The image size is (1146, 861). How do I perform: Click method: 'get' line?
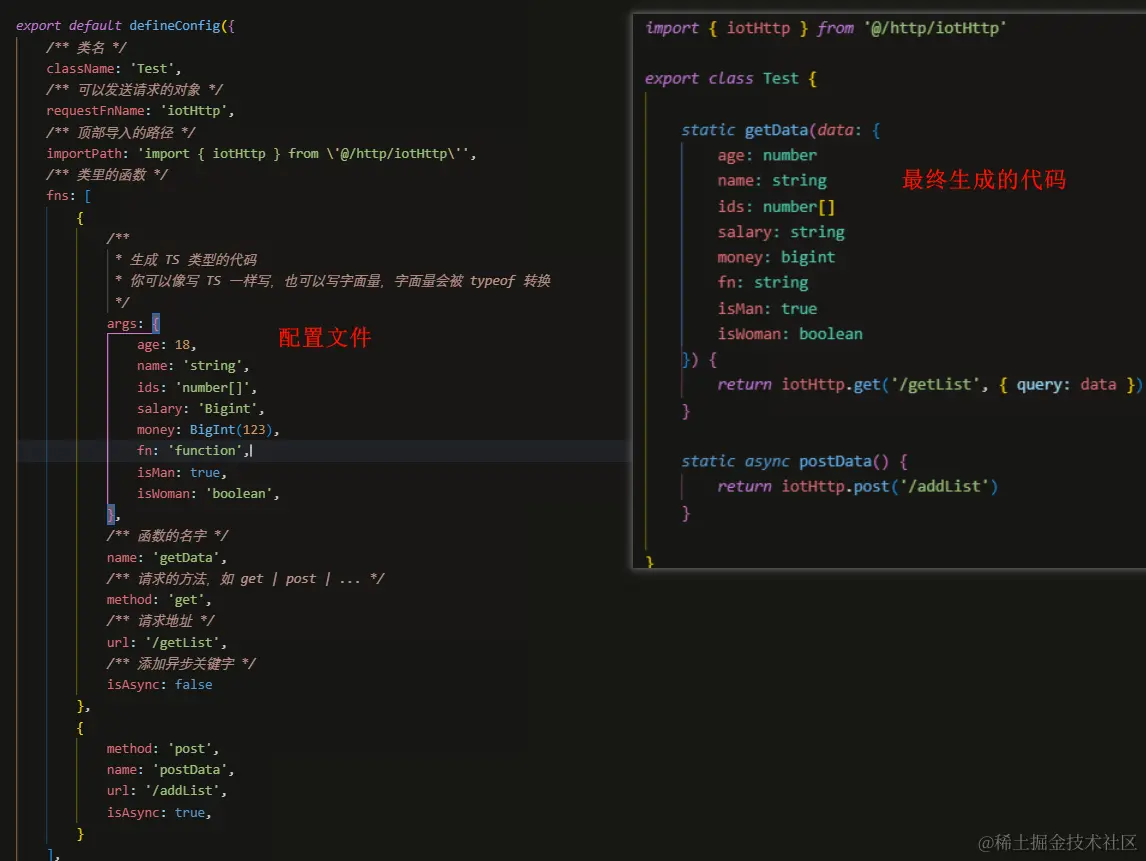159,600
